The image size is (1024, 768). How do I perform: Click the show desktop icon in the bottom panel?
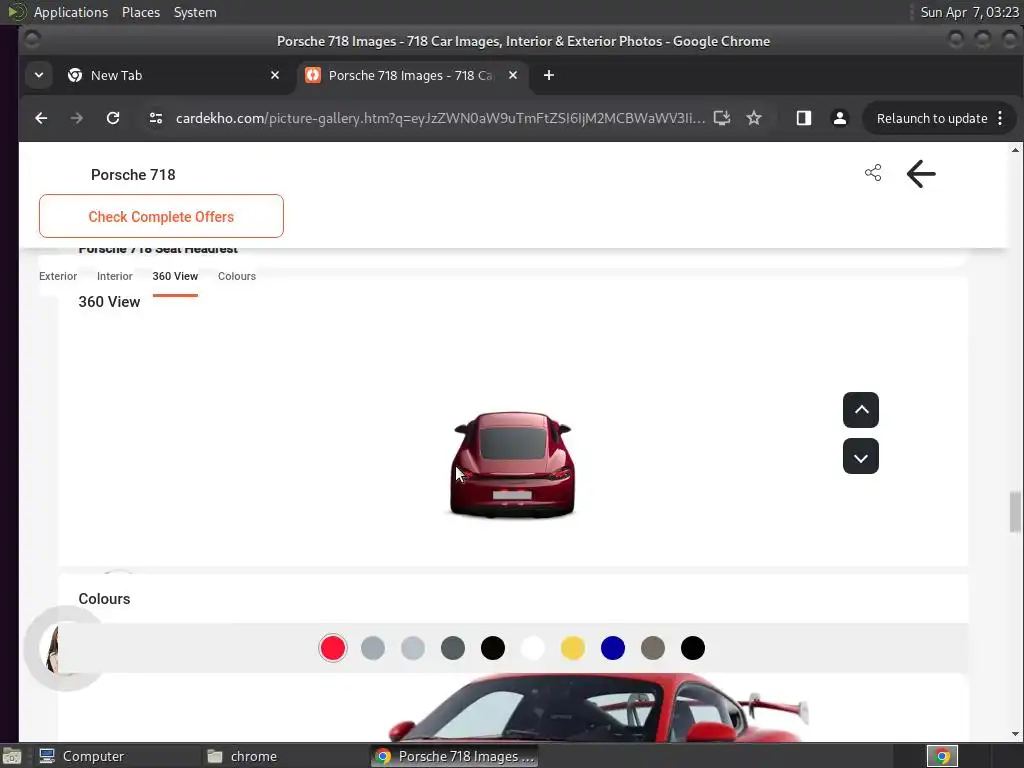coord(11,756)
